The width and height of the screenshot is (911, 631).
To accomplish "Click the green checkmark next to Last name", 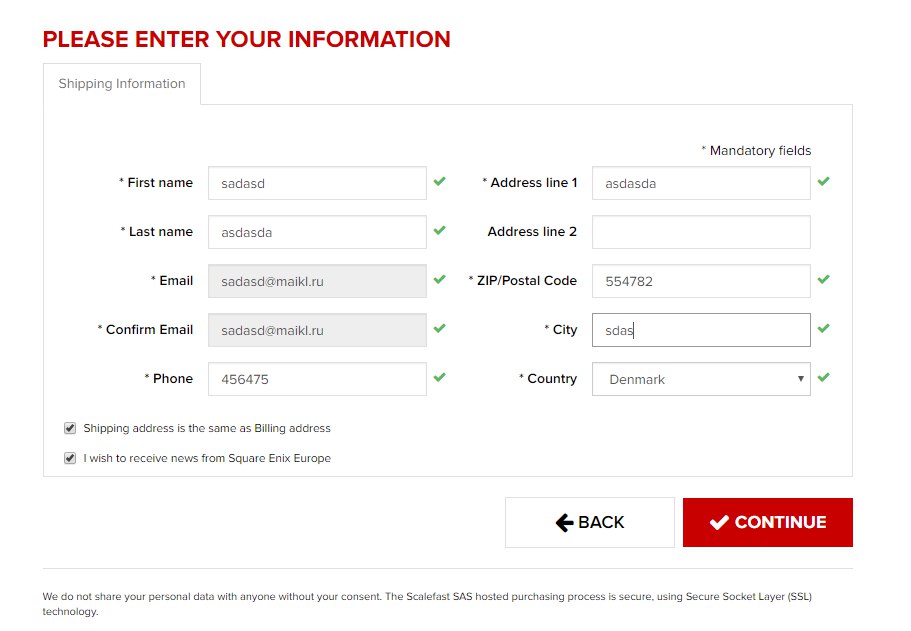I will 440,231.
